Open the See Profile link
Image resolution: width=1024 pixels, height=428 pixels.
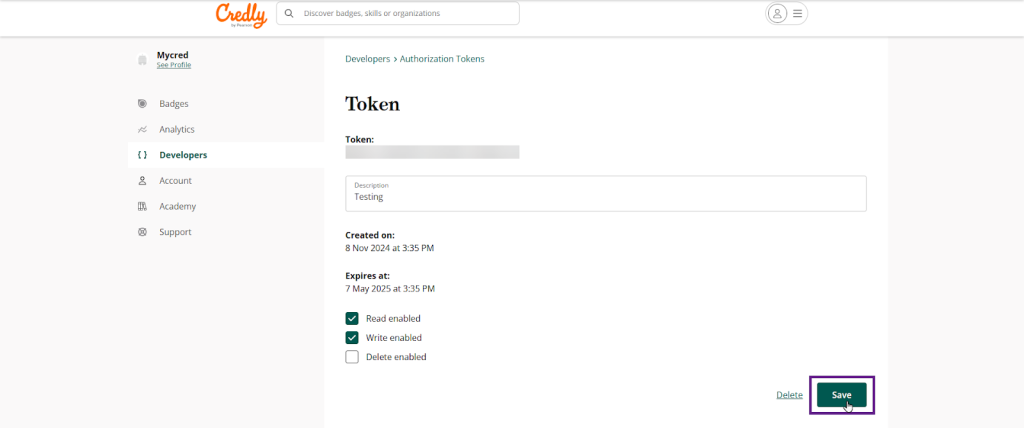coord(174,65)
